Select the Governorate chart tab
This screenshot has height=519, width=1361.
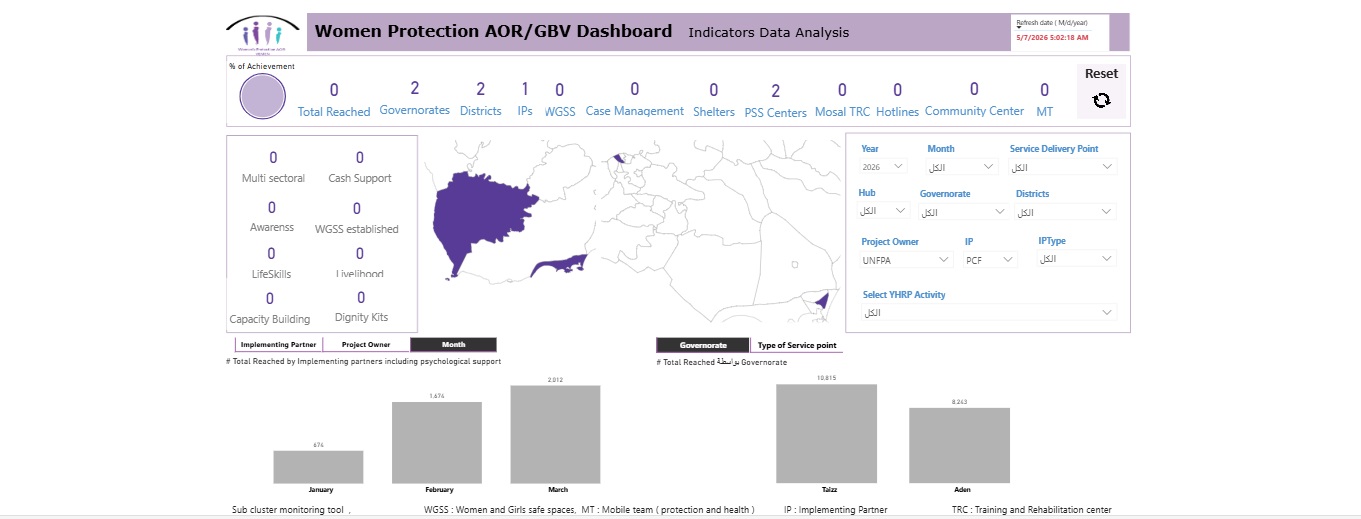(703, 345)
